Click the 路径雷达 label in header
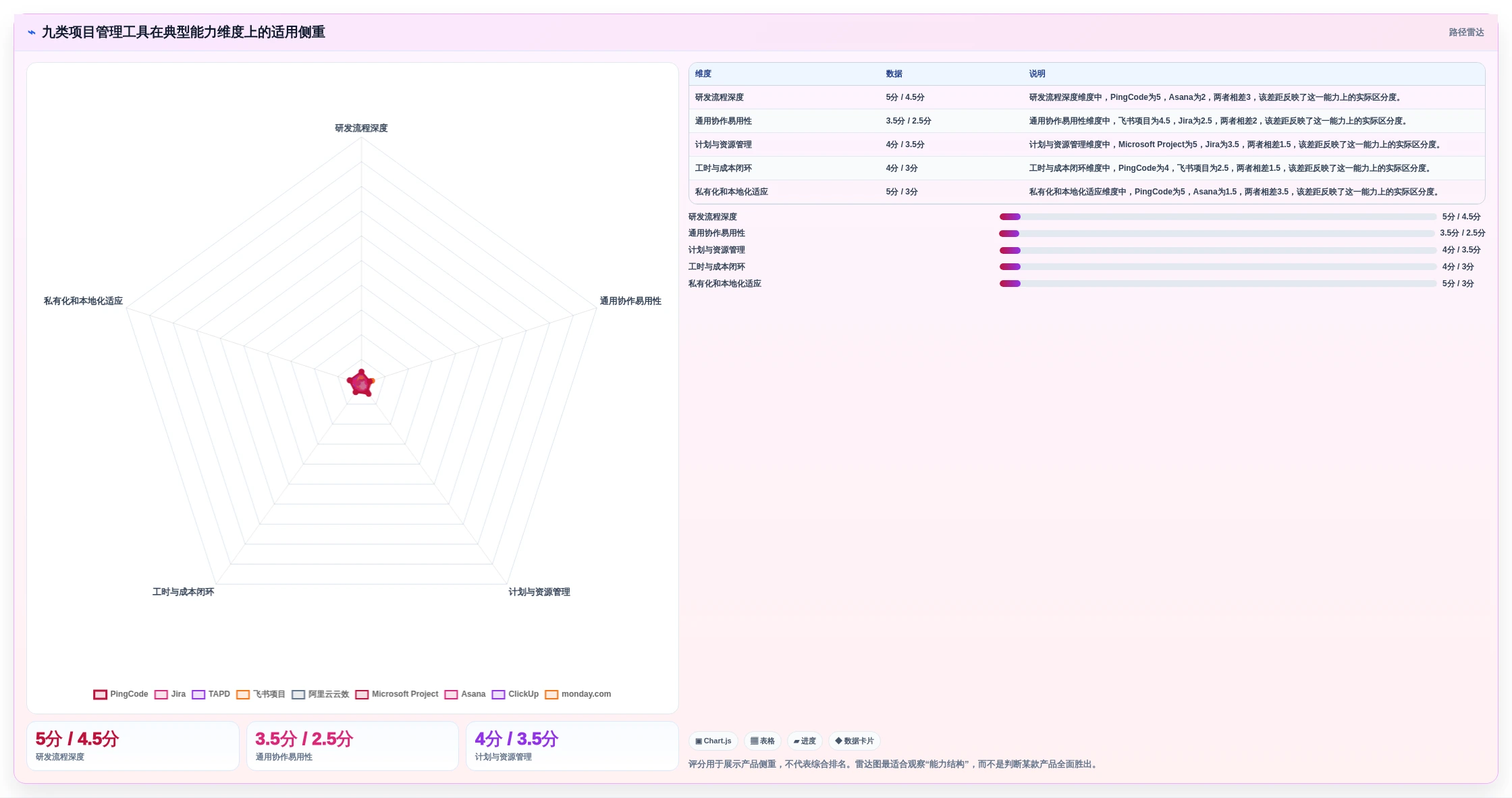The image size is (1512, 798). [x=1466, y=32]
